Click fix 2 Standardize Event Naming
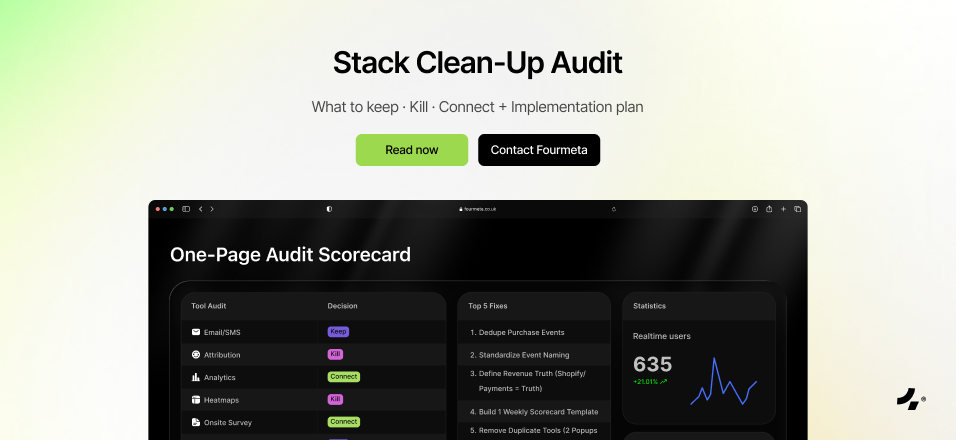This screenshot has height=440, width=956. click(x=519, y=355)
